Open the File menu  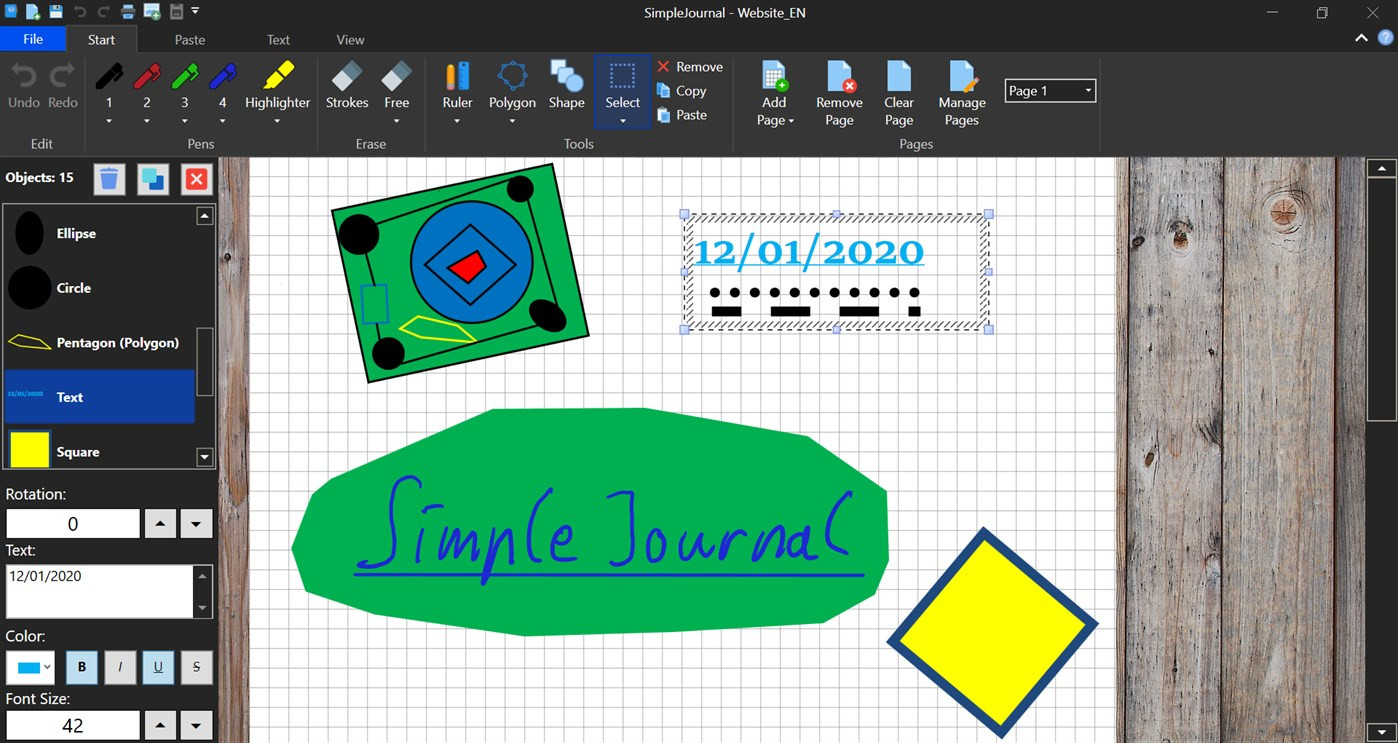point(33,39)
